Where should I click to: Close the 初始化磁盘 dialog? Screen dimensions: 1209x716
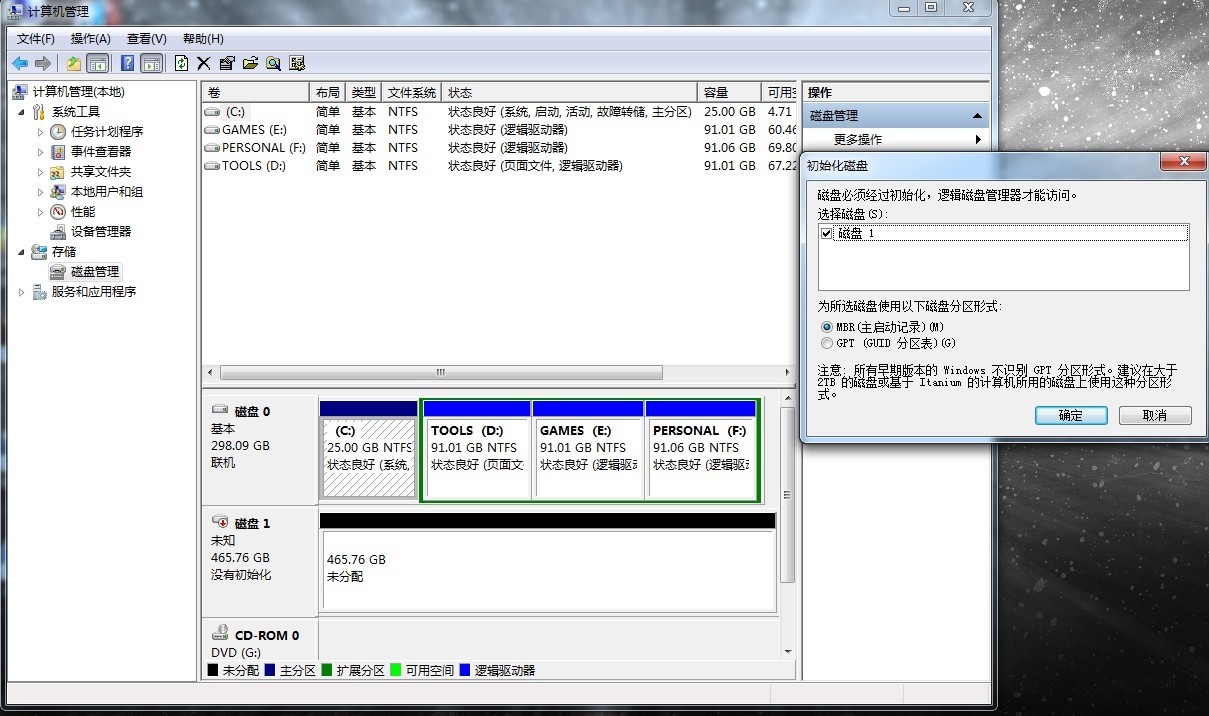click(1184, 162)
